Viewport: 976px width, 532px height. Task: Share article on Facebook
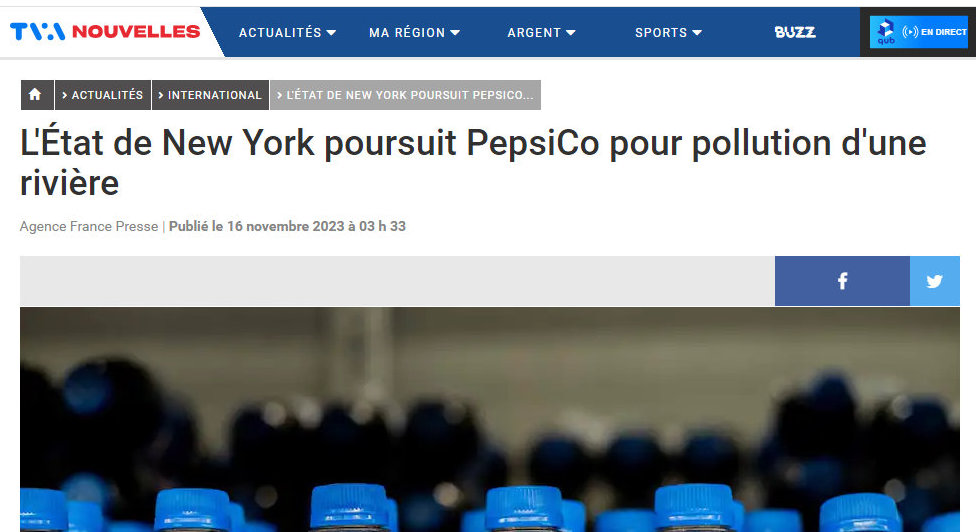[x=842, y=281]
